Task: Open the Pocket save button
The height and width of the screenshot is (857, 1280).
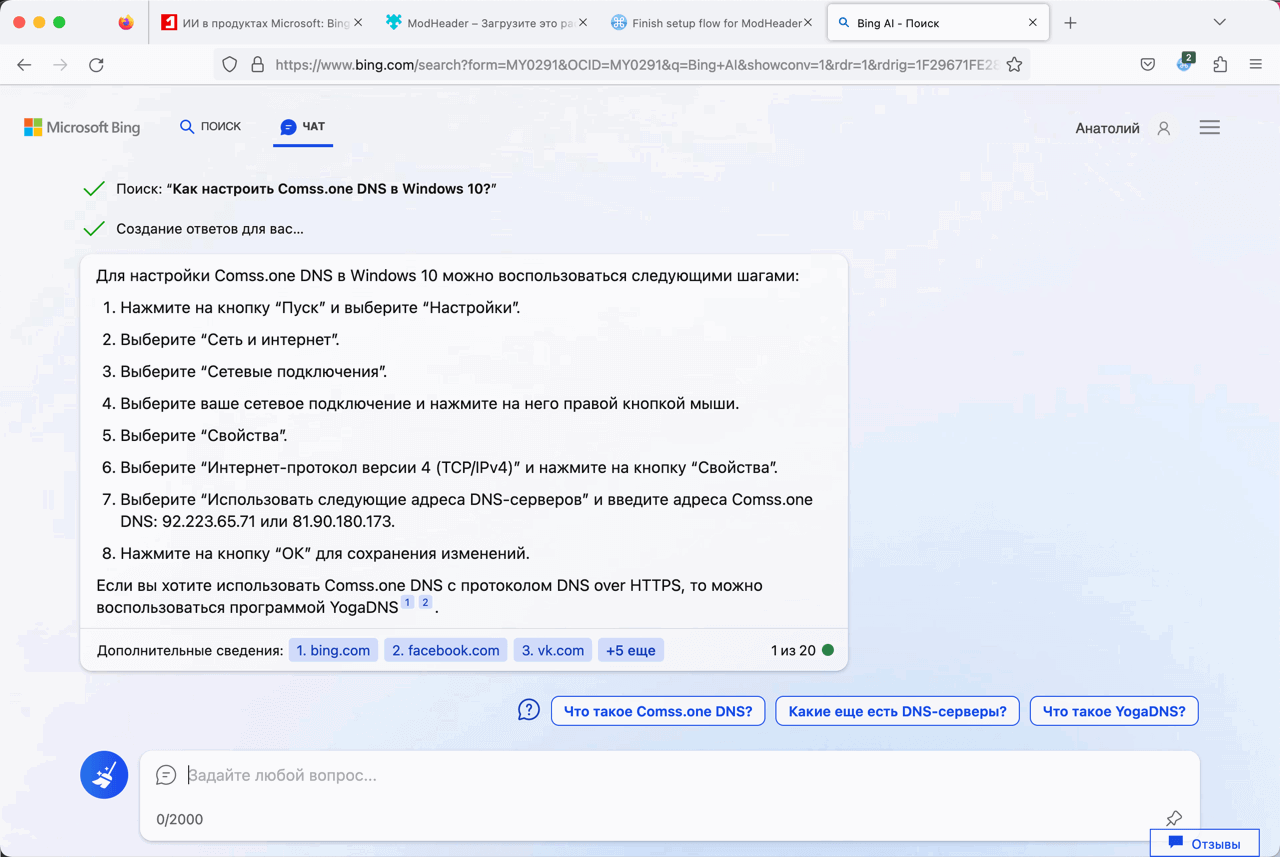Action: coord(1148,65)
